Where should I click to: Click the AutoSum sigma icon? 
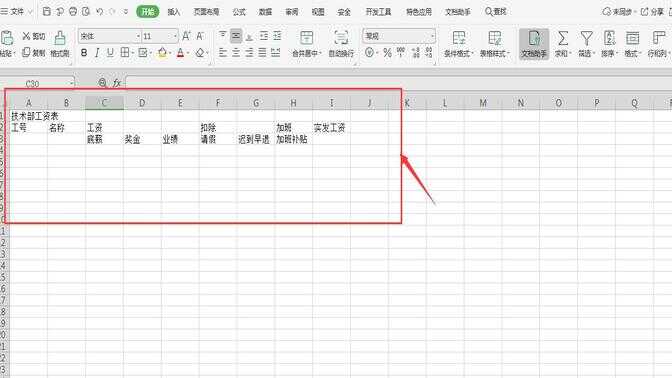point(563,39)
